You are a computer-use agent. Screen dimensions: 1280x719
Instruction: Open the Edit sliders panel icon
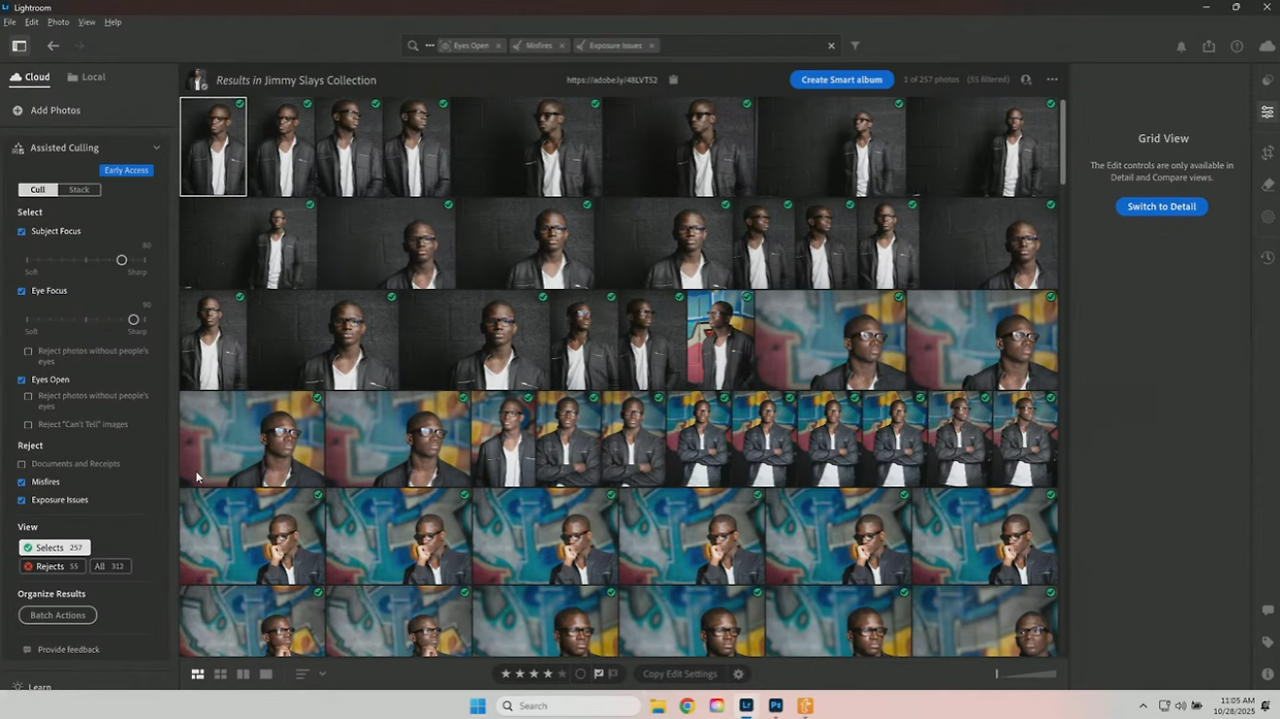click(1267, 112)
